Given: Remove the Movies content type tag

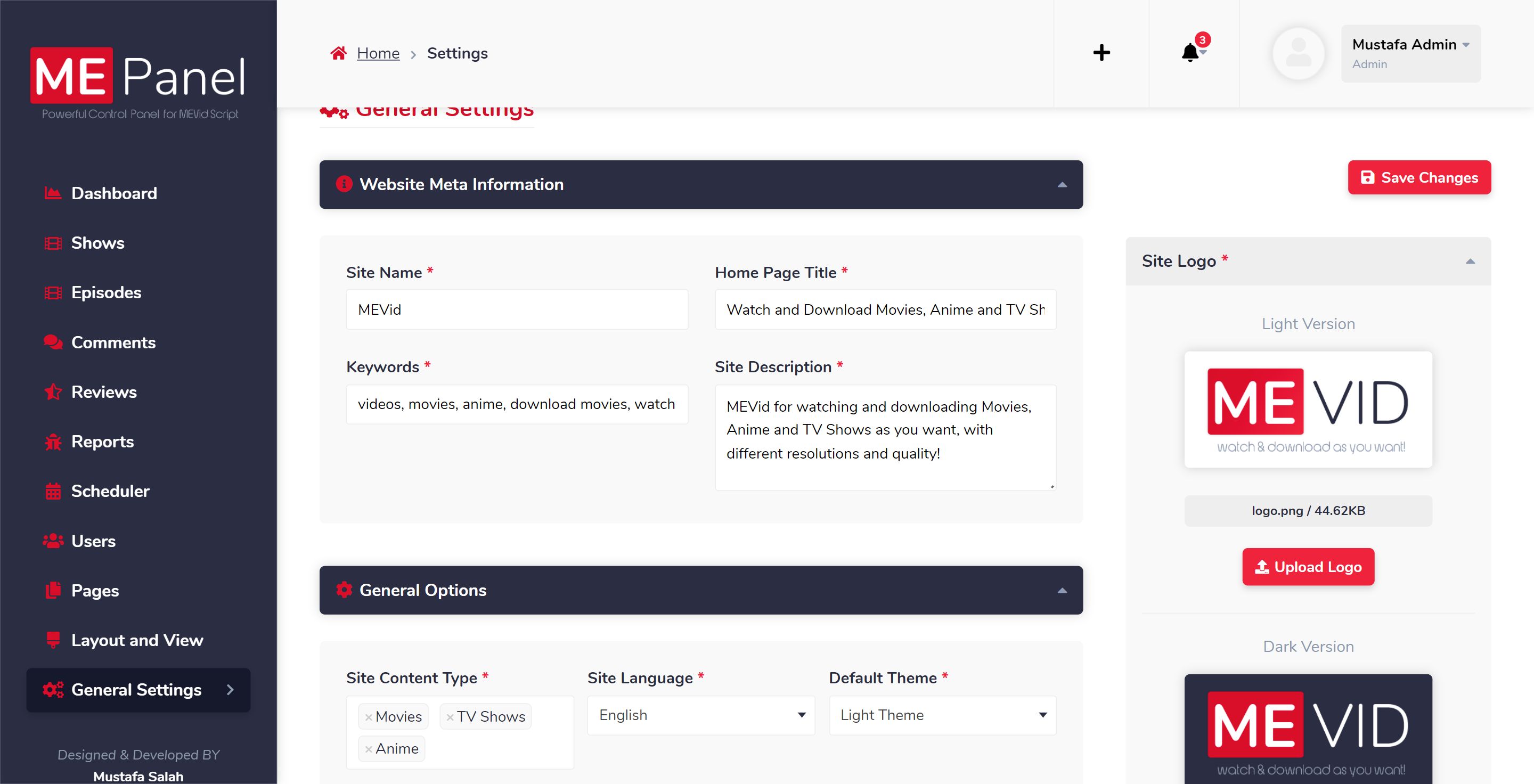Looking at the screenshot, I should coord(369,717).
